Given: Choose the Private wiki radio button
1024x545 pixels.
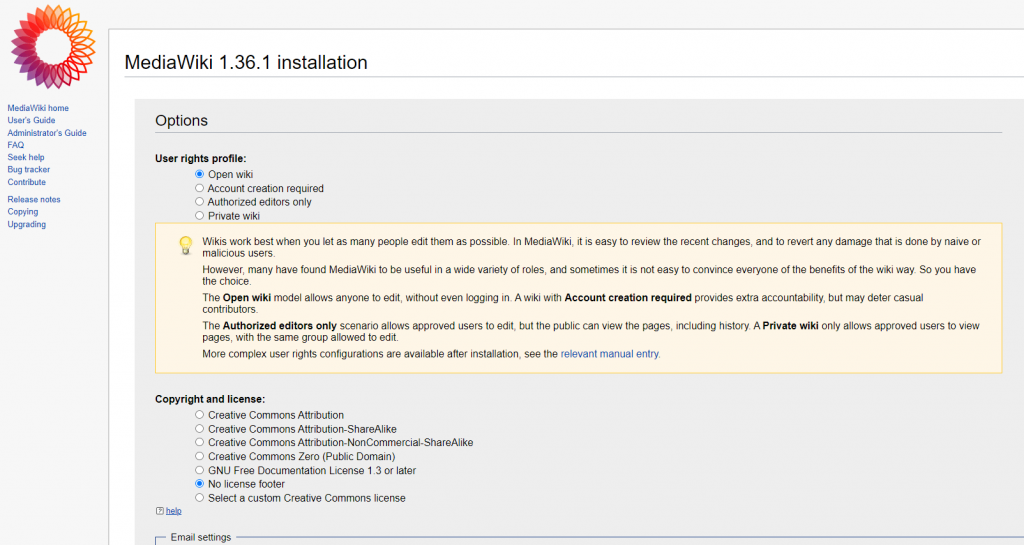Looking at the screenshot, I should (x=200, y=216).
